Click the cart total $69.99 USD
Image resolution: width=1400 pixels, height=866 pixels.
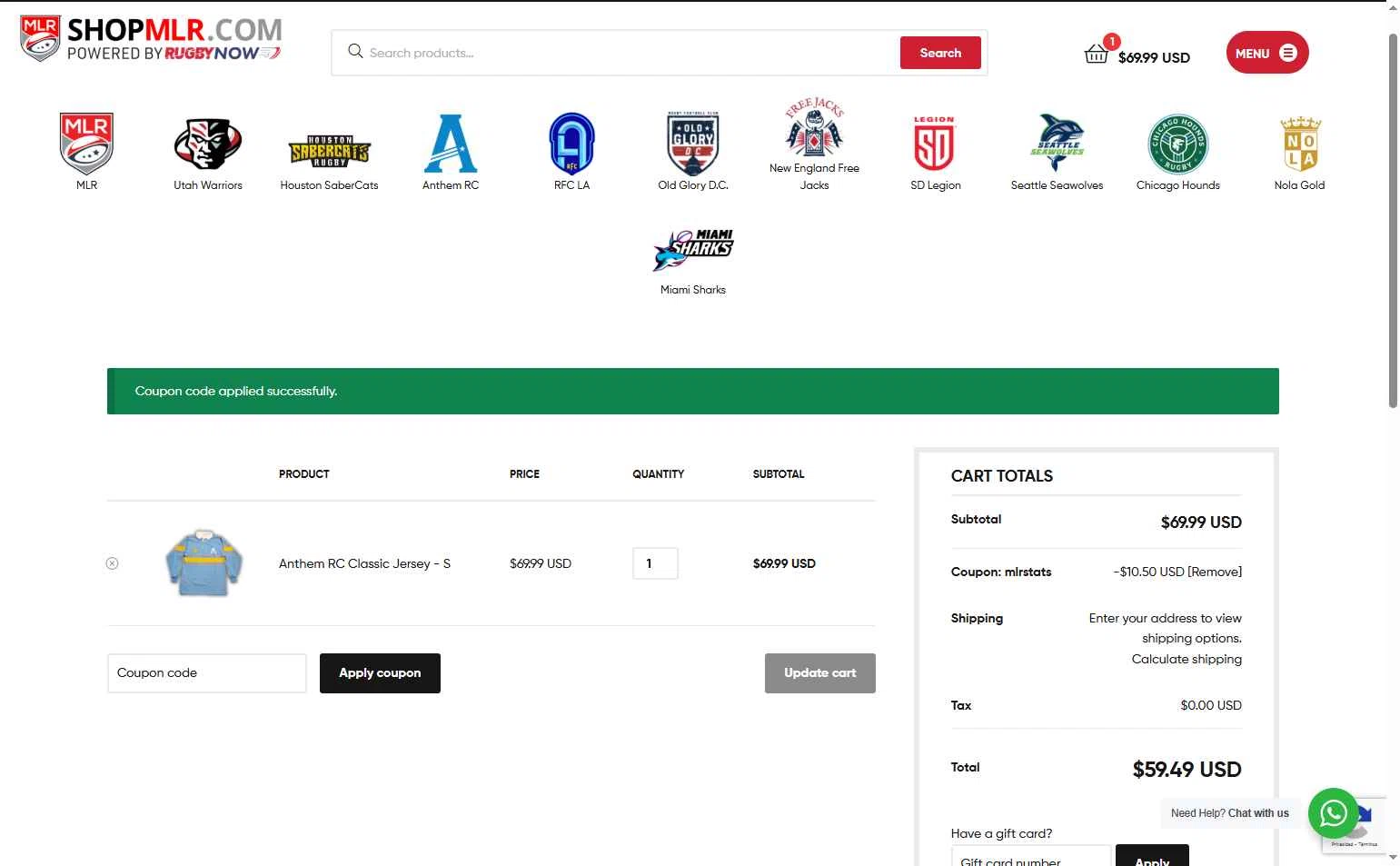1154,57
